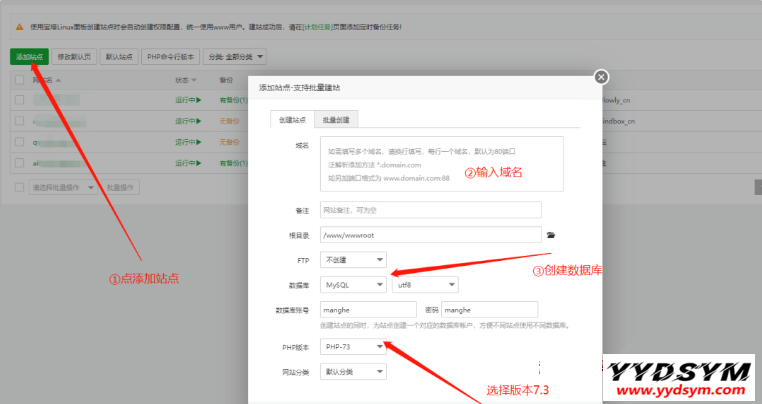This screenshot has width=762, height=404.
Task: Click the sort arrow next to the site name header
Action: click(x=58, y=80)
